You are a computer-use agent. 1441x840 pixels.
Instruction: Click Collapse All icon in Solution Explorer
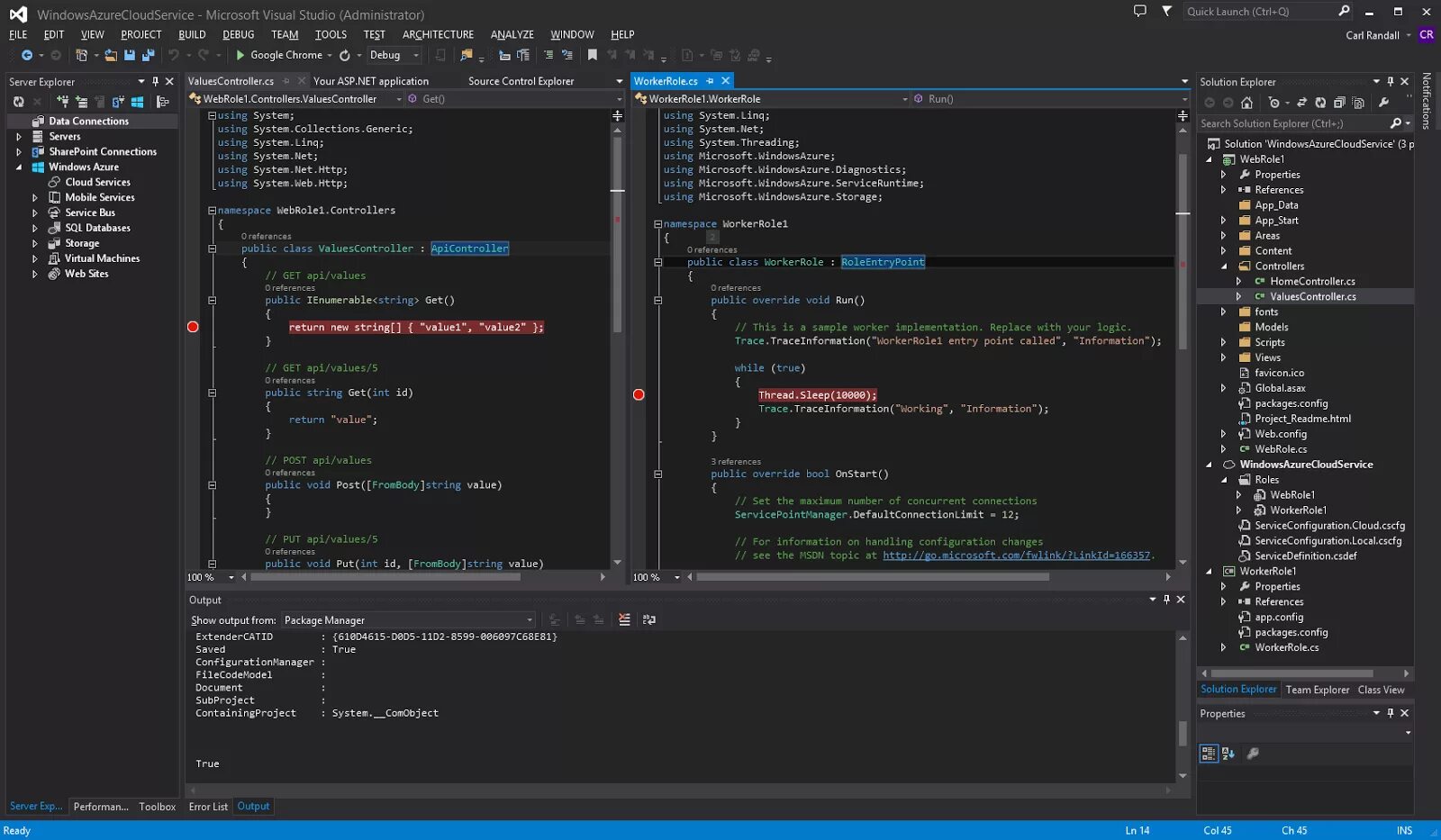click(x=1339, y=103)
